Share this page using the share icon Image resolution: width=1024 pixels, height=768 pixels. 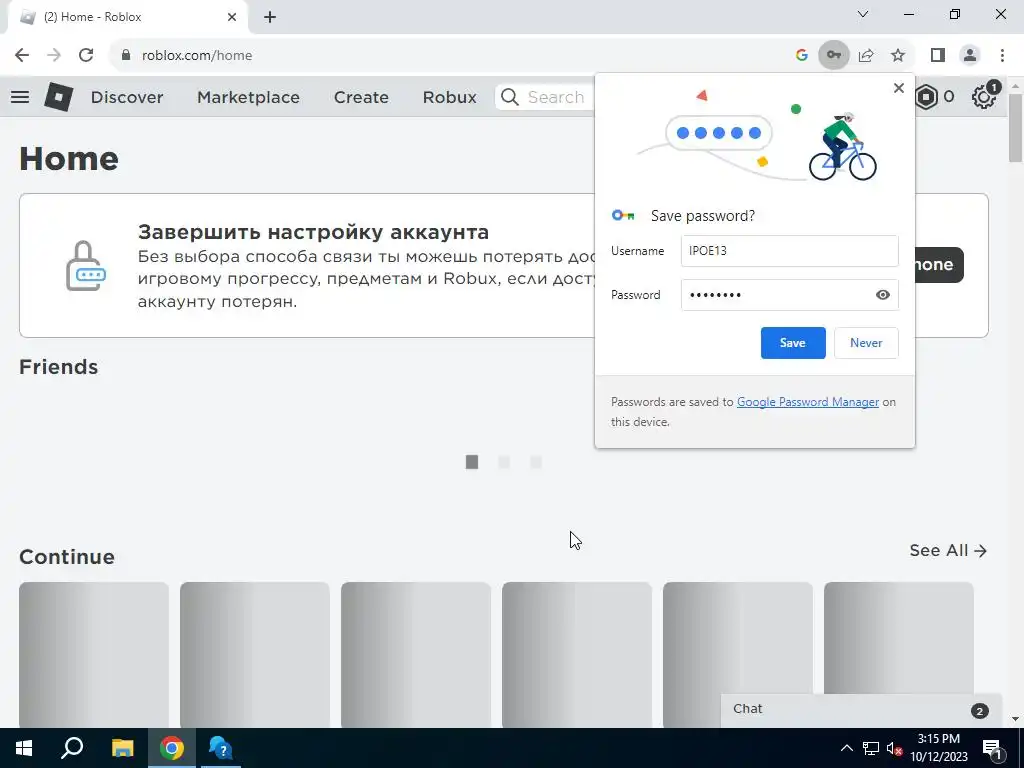pyautogui.click(x=866, y=55)
